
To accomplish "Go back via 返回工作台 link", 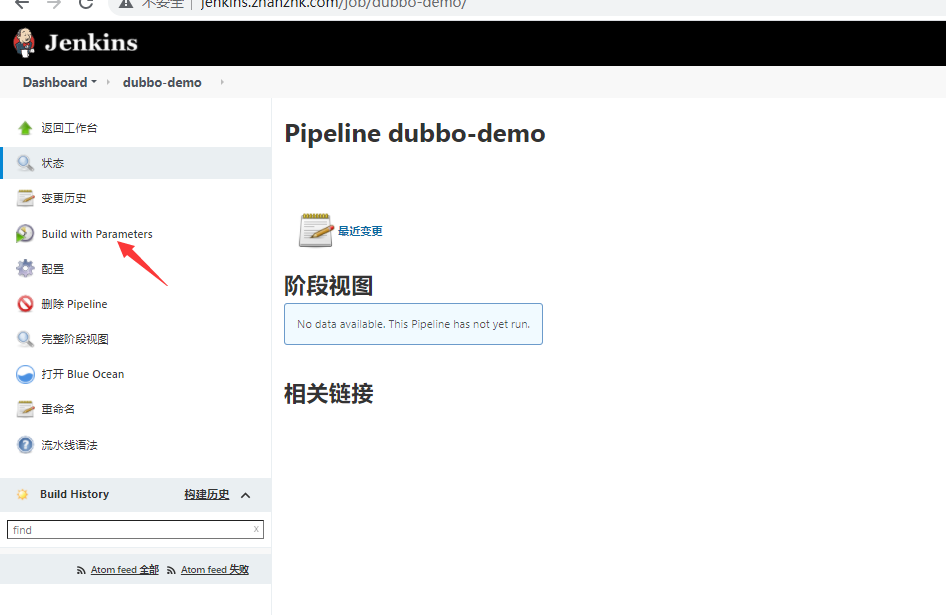I will tap(69, 128).
